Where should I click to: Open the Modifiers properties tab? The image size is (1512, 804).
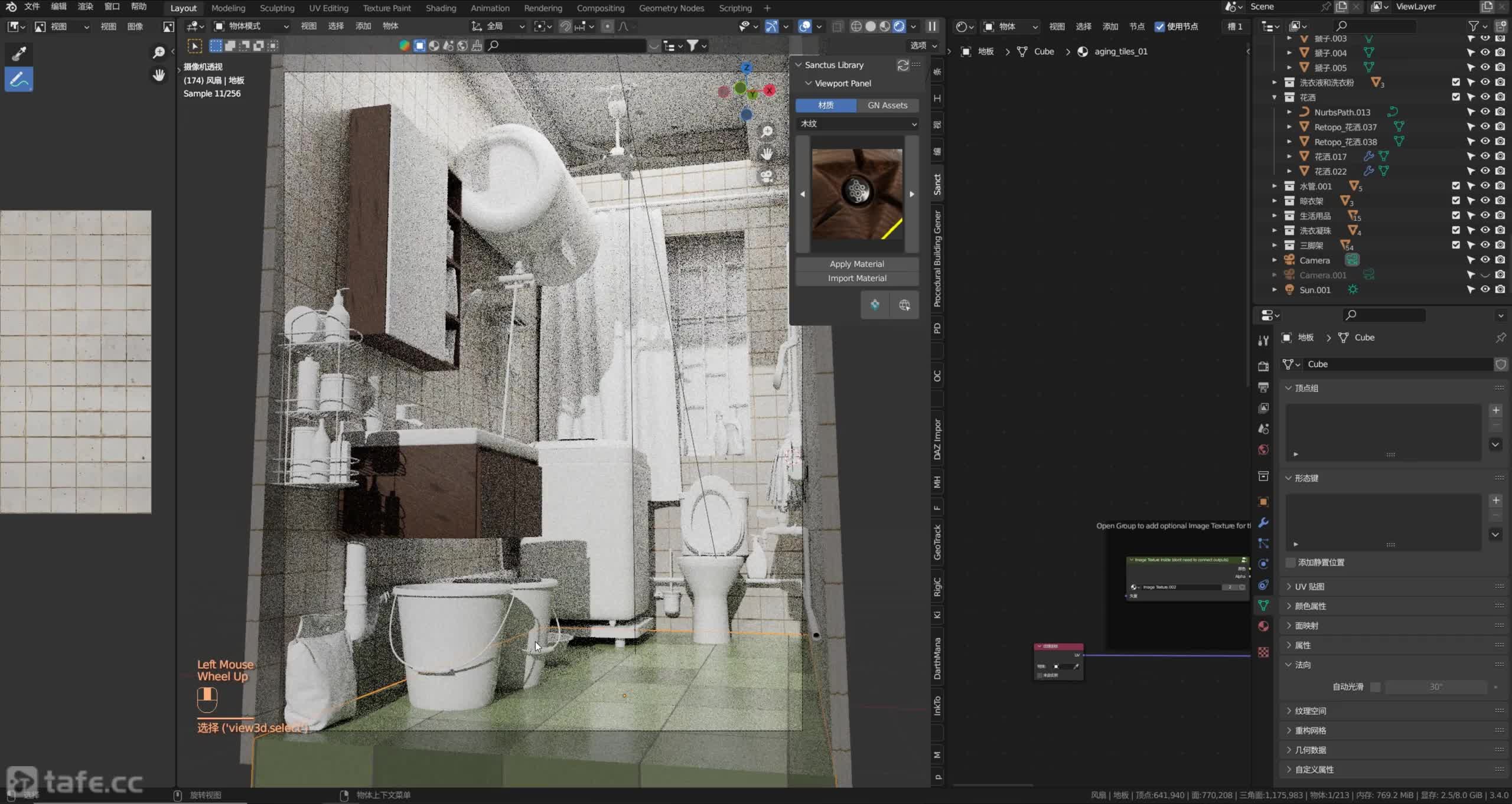(x=1263, y=522)
